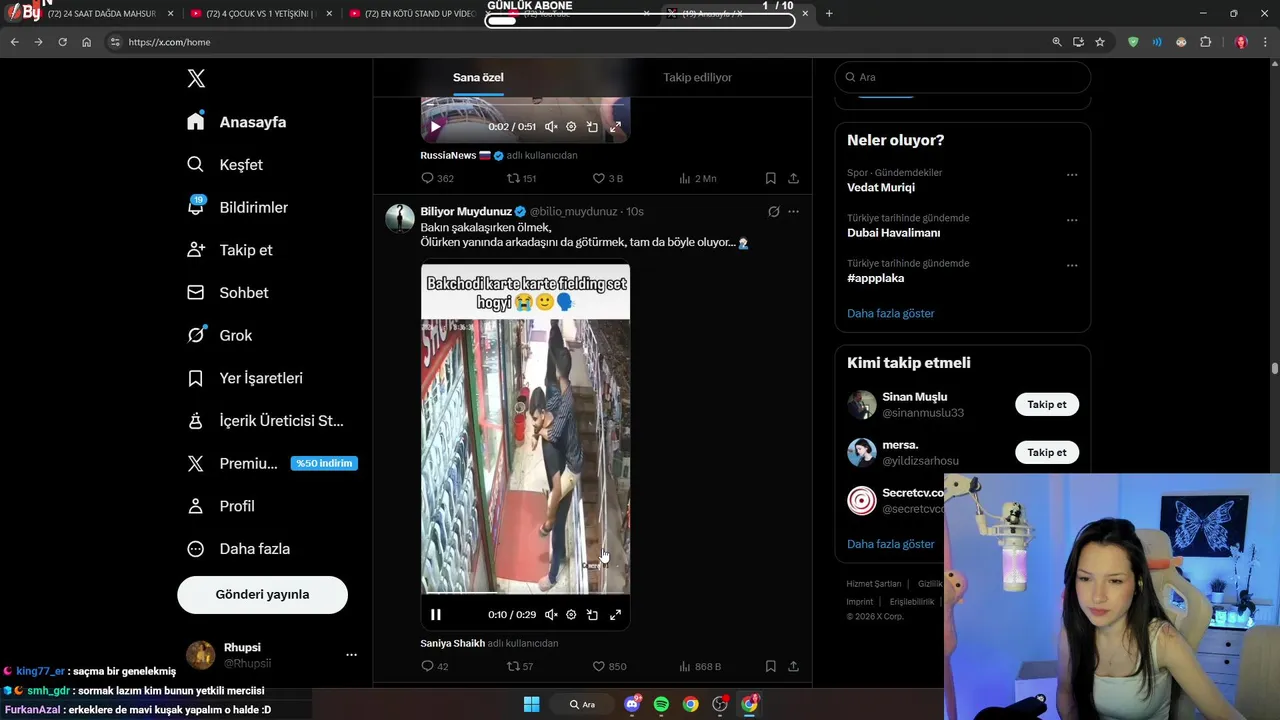The height and width of the screenshot is (720, 1280).
Task: Switch to Sana özel tab
Action: 478,77
